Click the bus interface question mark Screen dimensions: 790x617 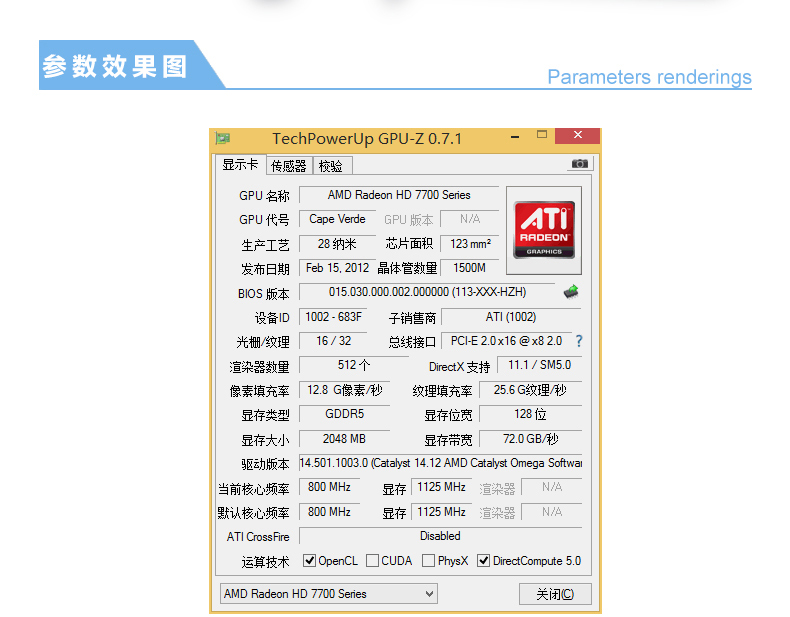point(579,341)
